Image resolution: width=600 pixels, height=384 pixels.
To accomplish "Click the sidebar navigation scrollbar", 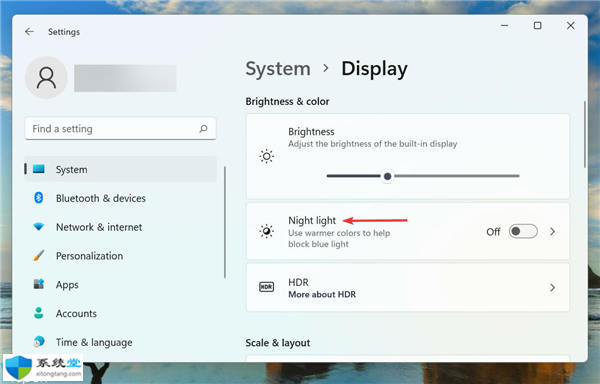I will (225, 222).
